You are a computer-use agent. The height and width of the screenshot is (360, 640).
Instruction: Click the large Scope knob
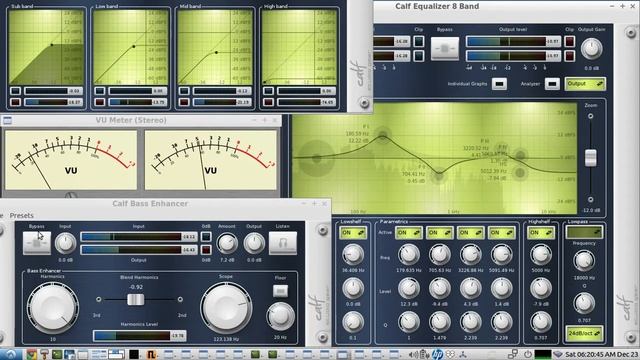(226, 307)
